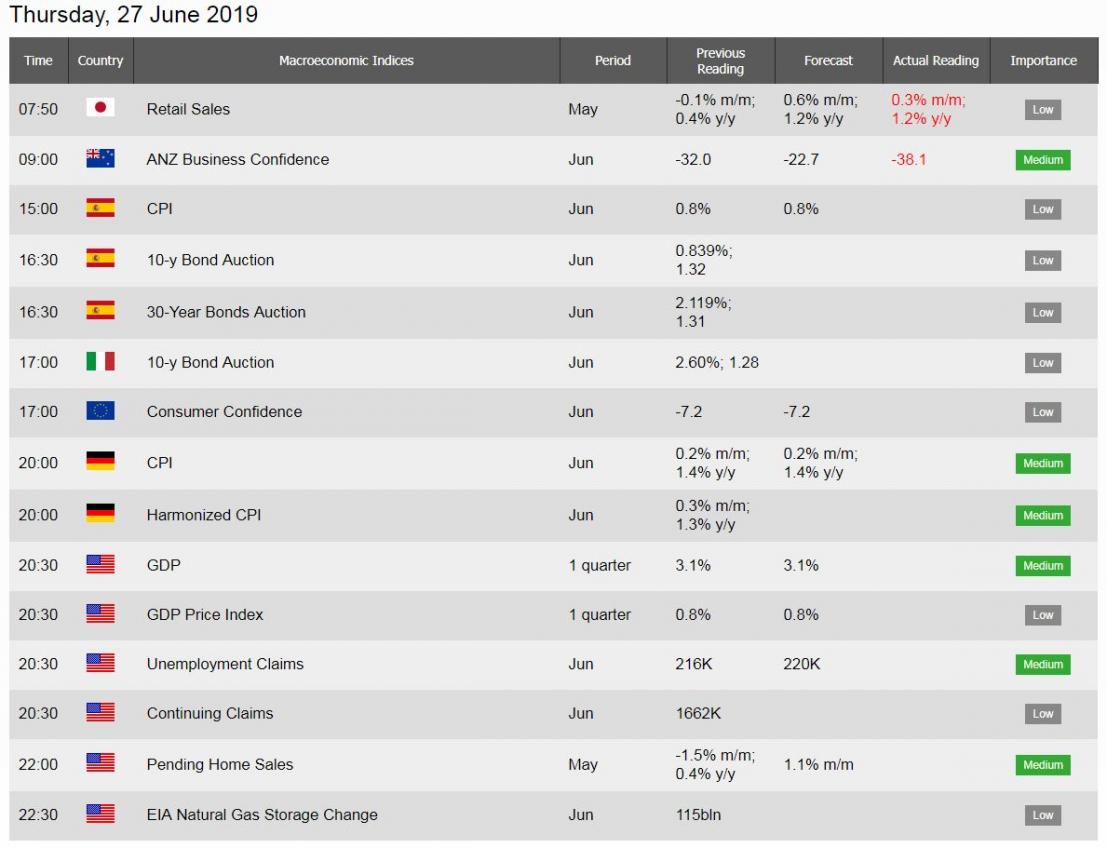Click the German flag beside Harmonized CPI
1107x848 pixels.
point(100,515)
